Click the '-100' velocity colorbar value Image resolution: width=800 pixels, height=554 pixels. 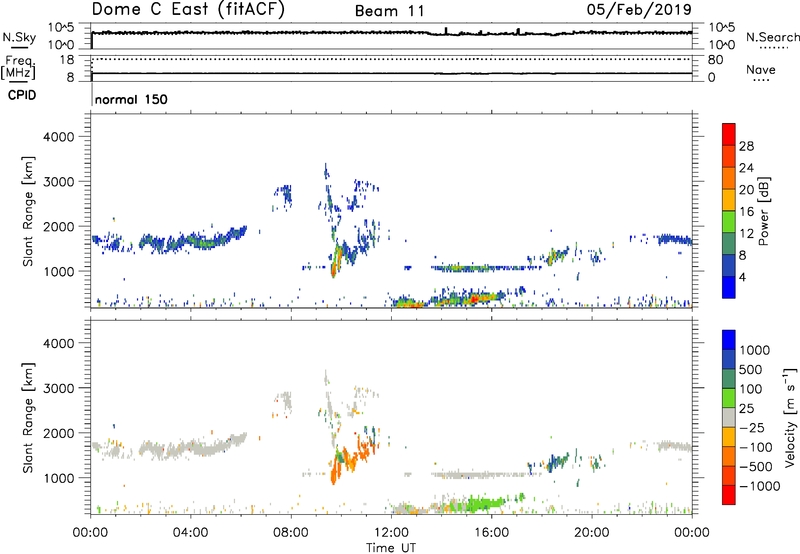[x=756, y=447]
